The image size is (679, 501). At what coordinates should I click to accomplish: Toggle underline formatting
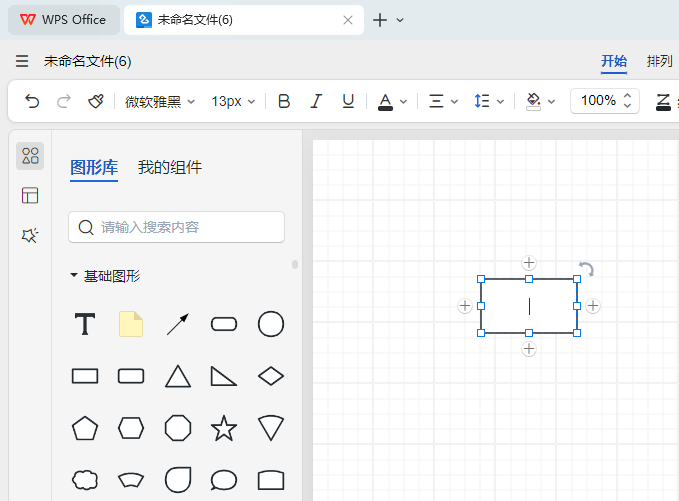348,101
